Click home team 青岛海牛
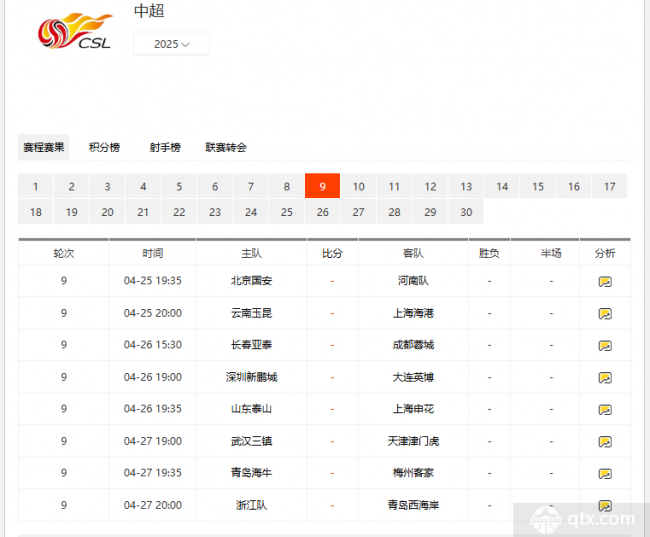650x537 pixels. 251,473
